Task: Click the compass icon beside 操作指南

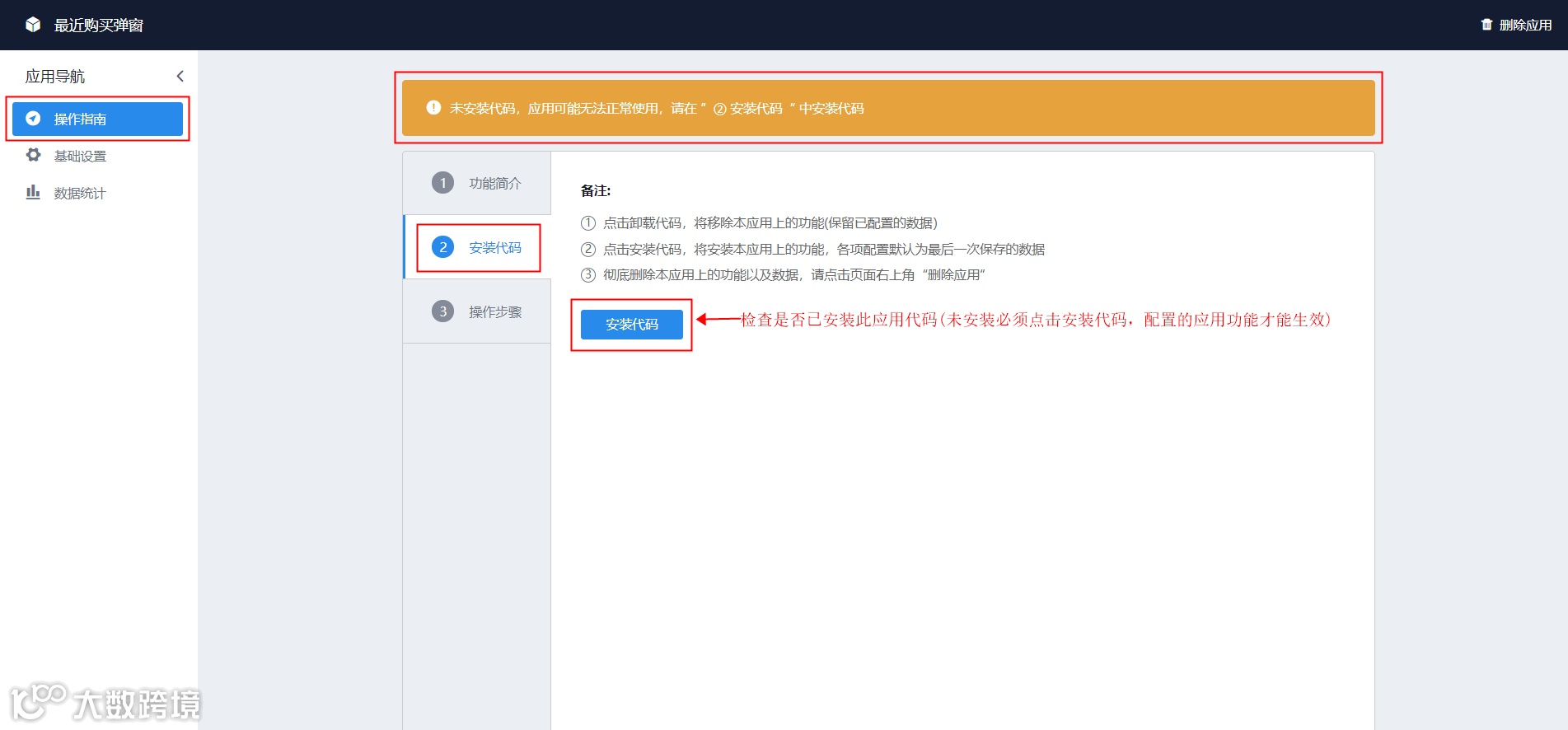Action: (x=33, y=119)
